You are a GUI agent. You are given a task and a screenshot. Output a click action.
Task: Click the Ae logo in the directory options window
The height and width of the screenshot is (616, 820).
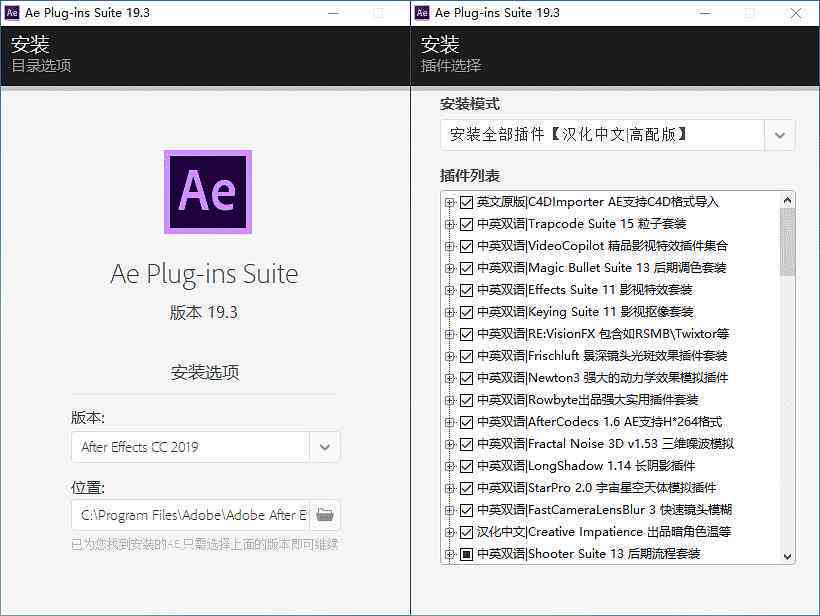click(x=208, y=192)
